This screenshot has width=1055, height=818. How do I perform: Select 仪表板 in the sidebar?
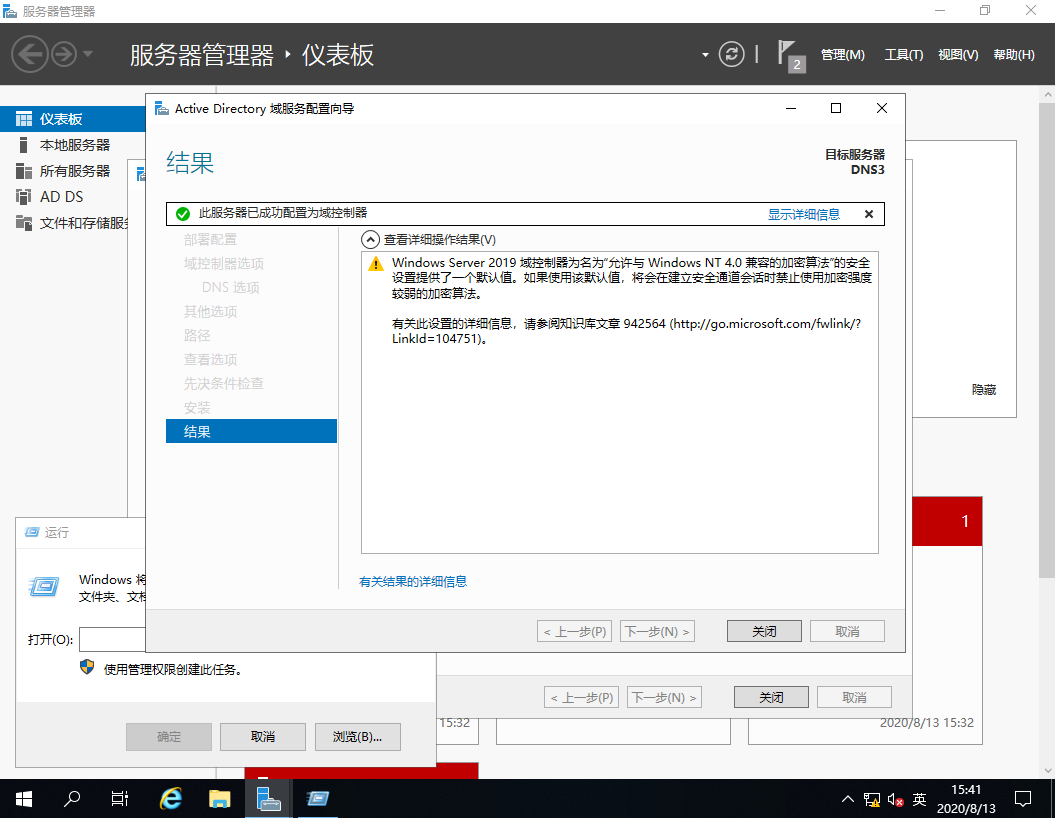click(73, 119)
